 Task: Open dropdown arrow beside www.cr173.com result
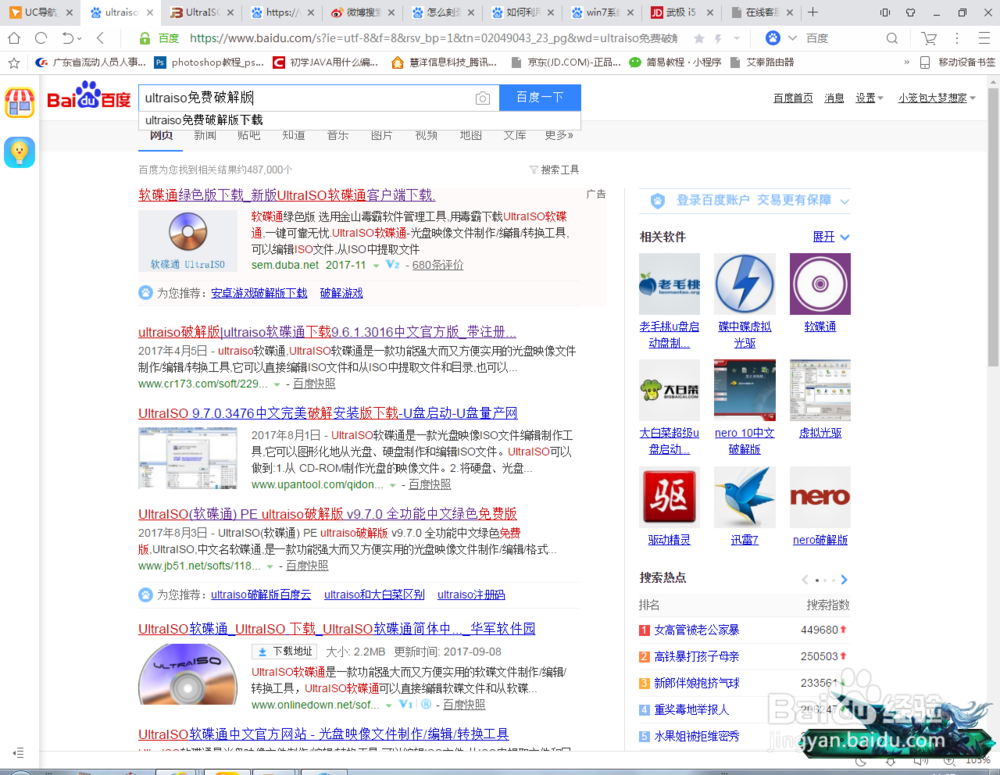click(277, 385)
